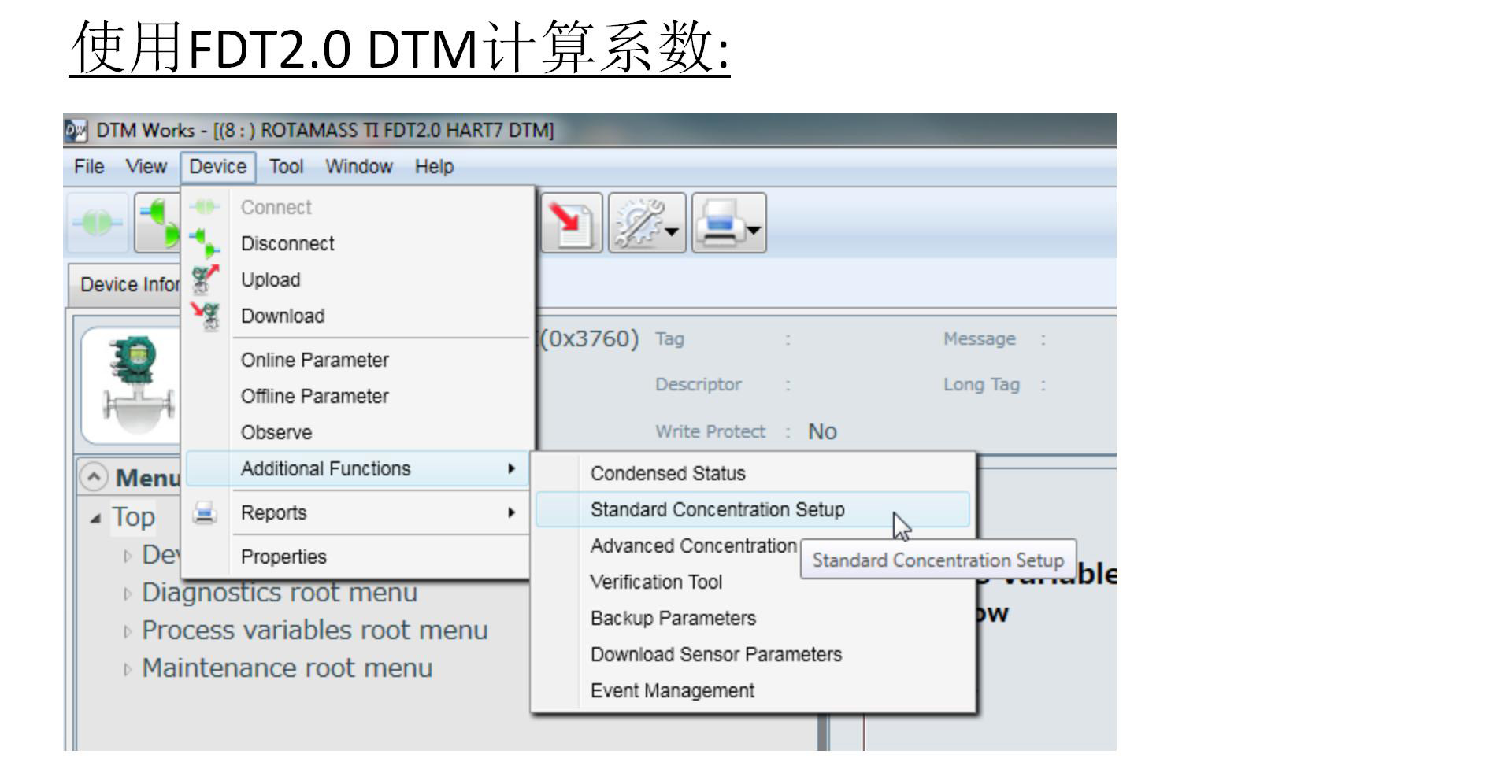1512x784 pixels.
Task: Select Backup Parameters
Action: click(673, 619)
